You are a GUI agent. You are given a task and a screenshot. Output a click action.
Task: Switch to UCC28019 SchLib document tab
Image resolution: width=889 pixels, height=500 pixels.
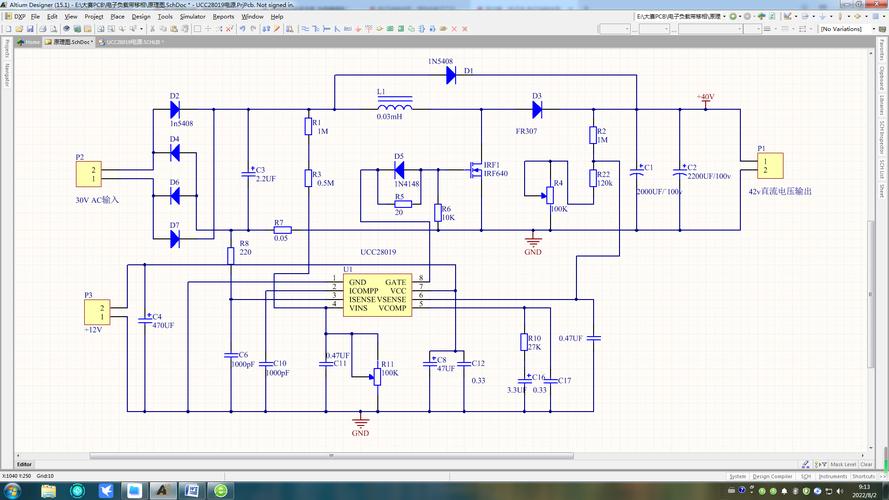[134, 42]
